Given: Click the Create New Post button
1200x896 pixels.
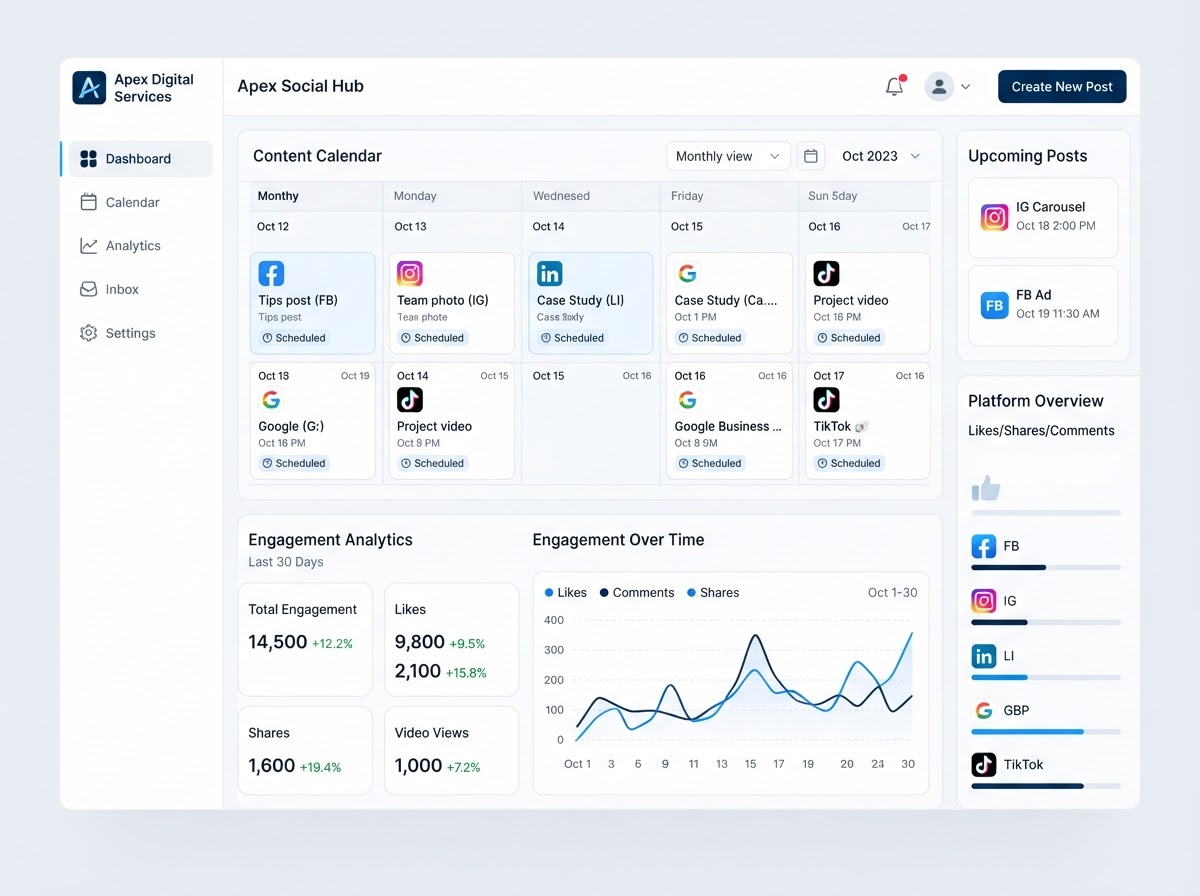Looking at the screenshot, I should click(x=1062, y=86).
